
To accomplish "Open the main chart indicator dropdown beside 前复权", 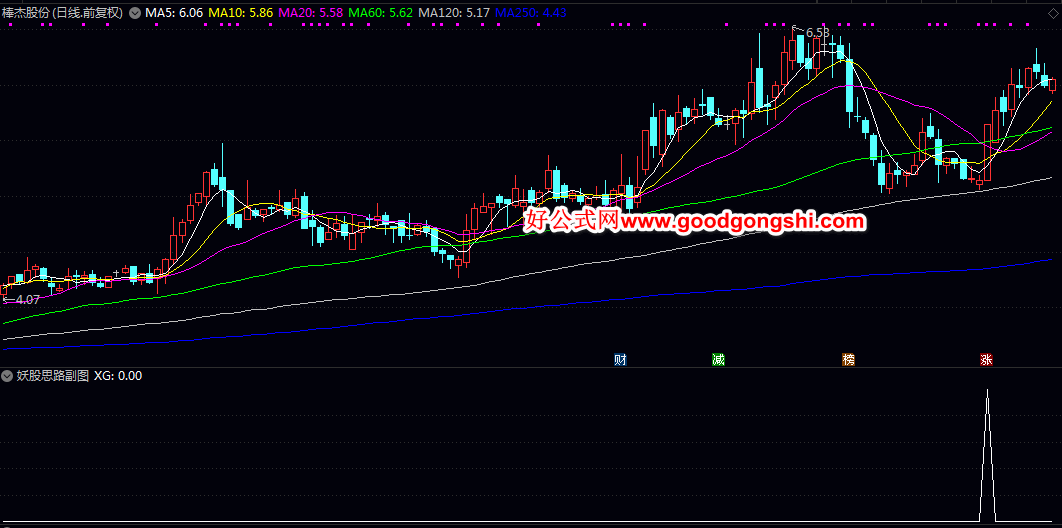I will pyautogui.click(x=134, y=13).
